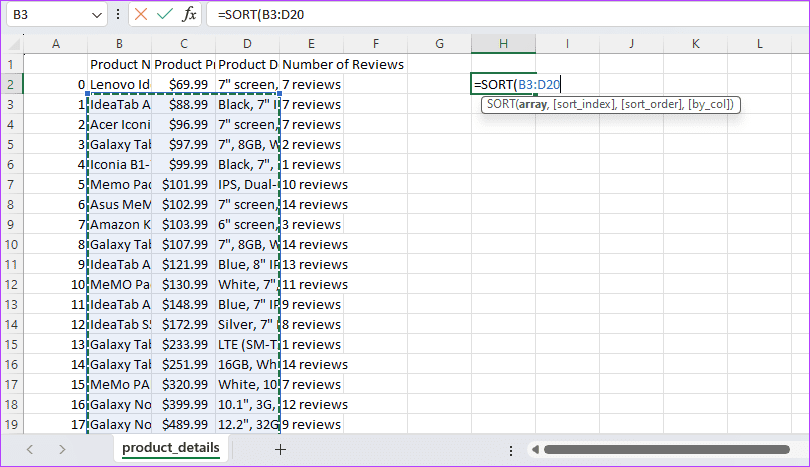
Task: Click the $99.99 price cell
Action: [183, 164]
